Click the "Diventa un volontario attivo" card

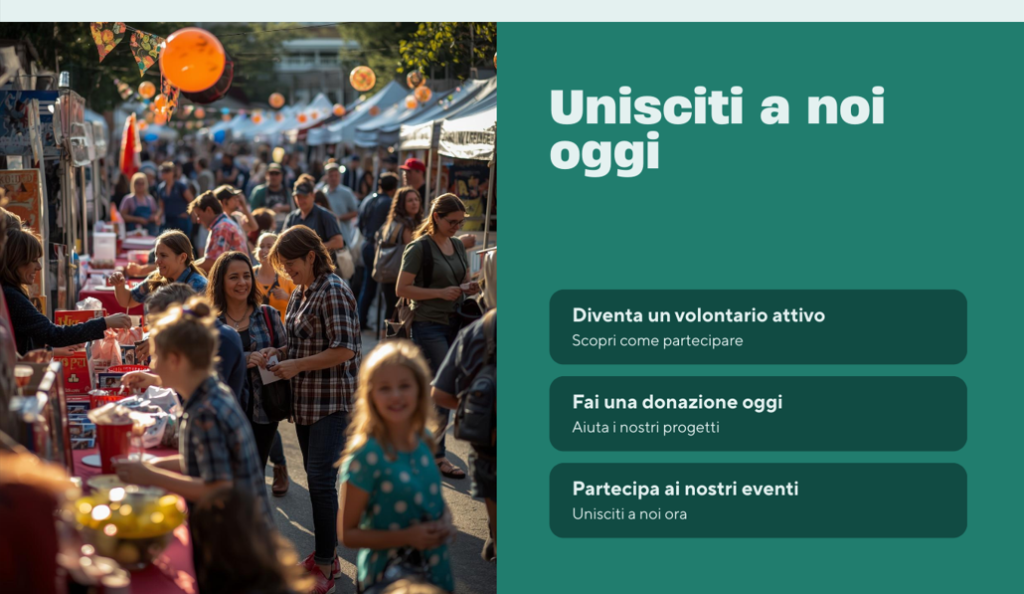click(x=758, y=327)
